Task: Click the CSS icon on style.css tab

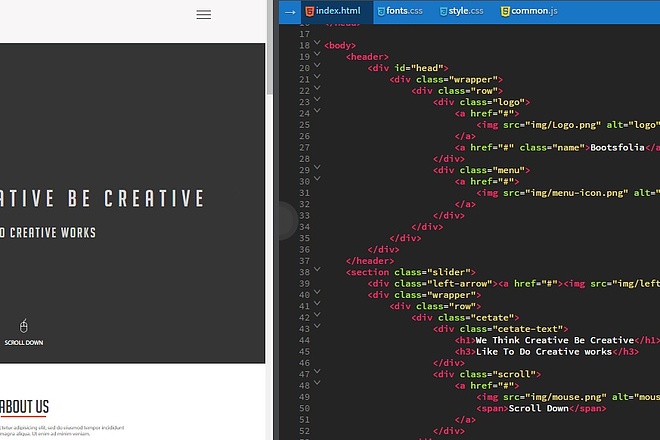Action: (441, 11)
